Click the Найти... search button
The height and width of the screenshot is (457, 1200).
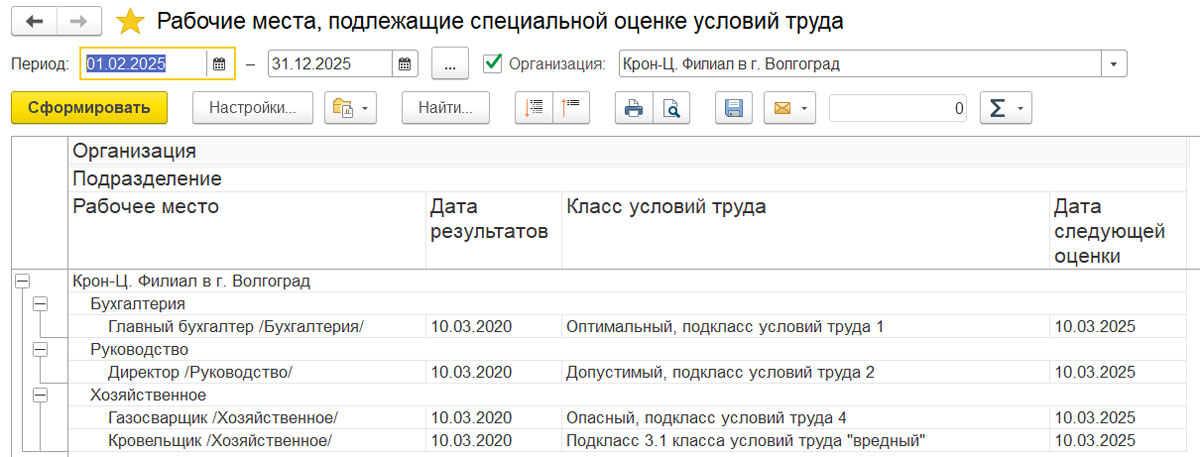445,108
